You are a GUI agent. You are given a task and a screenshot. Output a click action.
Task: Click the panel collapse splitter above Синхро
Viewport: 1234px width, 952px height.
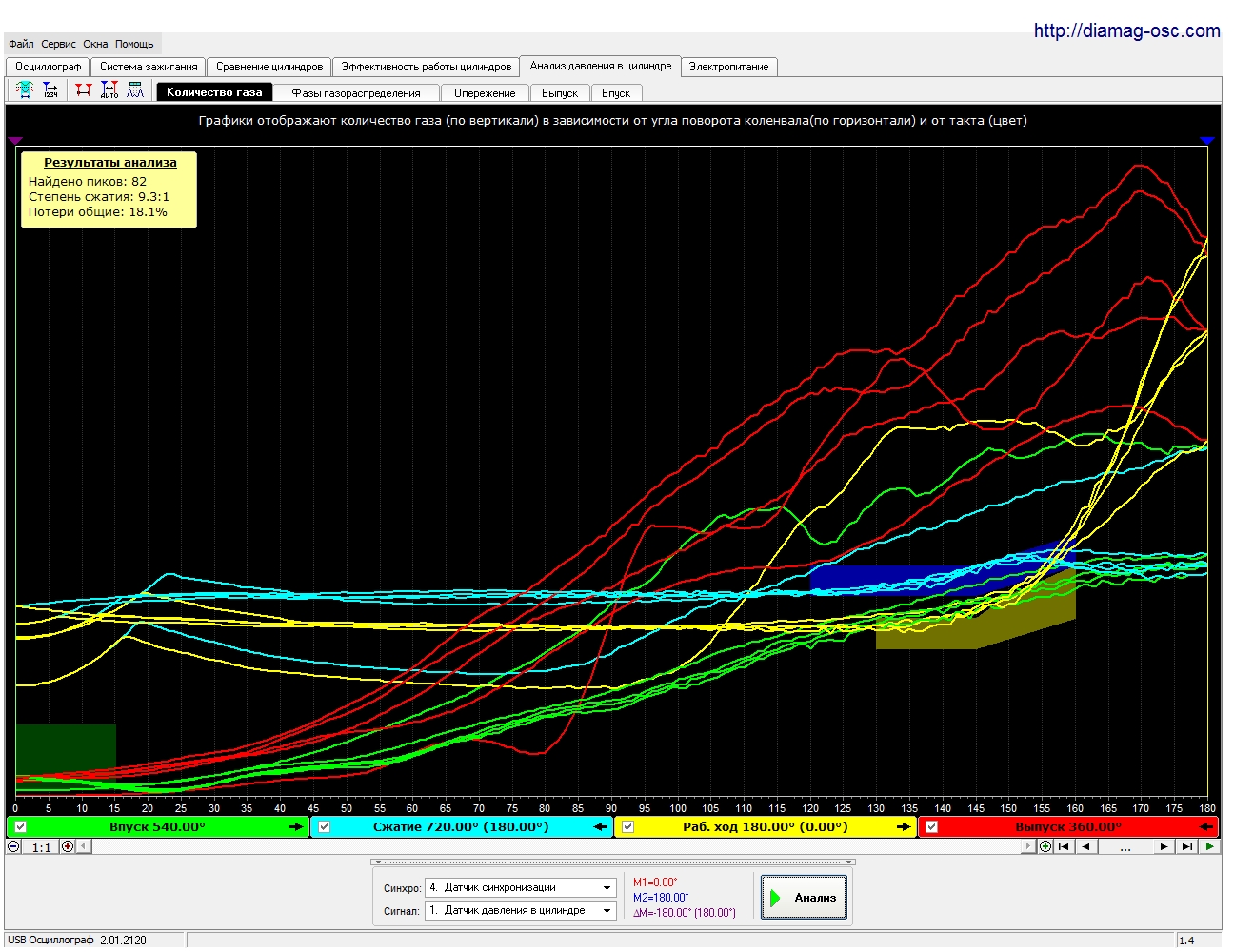click(x=613, y=862)
